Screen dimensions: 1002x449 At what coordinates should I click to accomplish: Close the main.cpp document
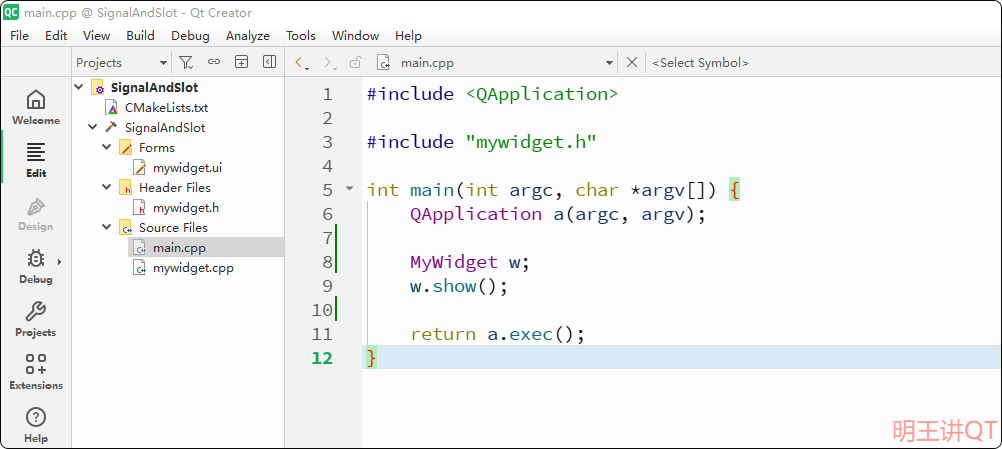pos(632,62)
